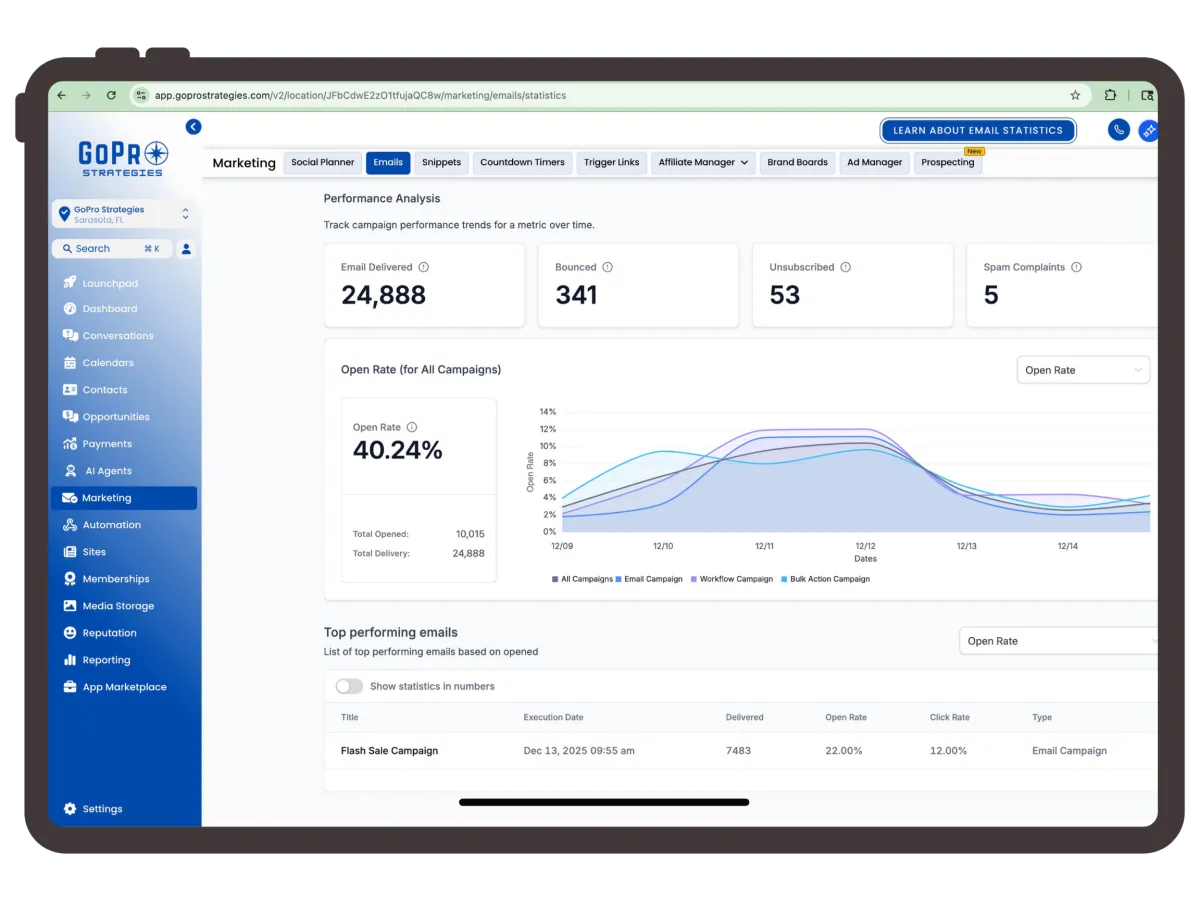Collapse sidebar with the arrow button
Image resolution: width=1200 pixels, height=900 pixels.
click(x=193, y=126)
